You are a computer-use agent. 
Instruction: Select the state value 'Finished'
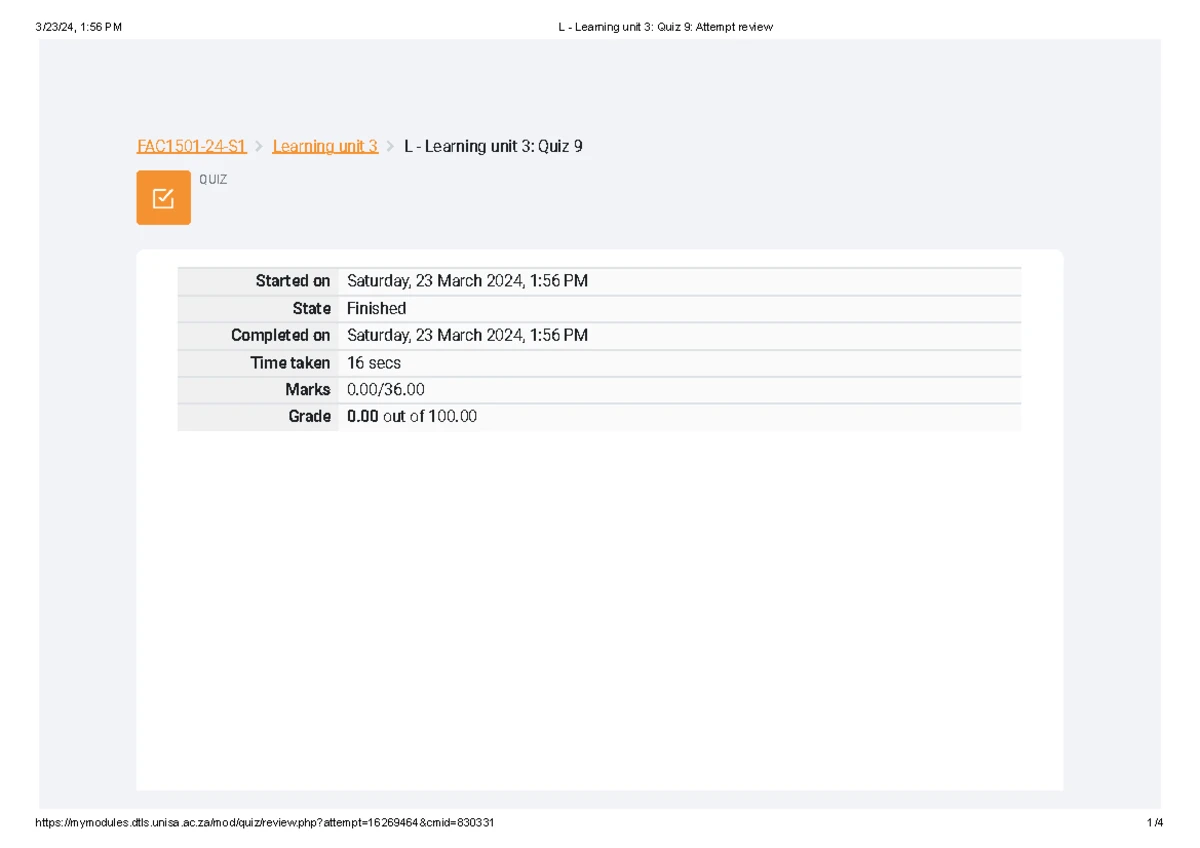click(376, 308)
